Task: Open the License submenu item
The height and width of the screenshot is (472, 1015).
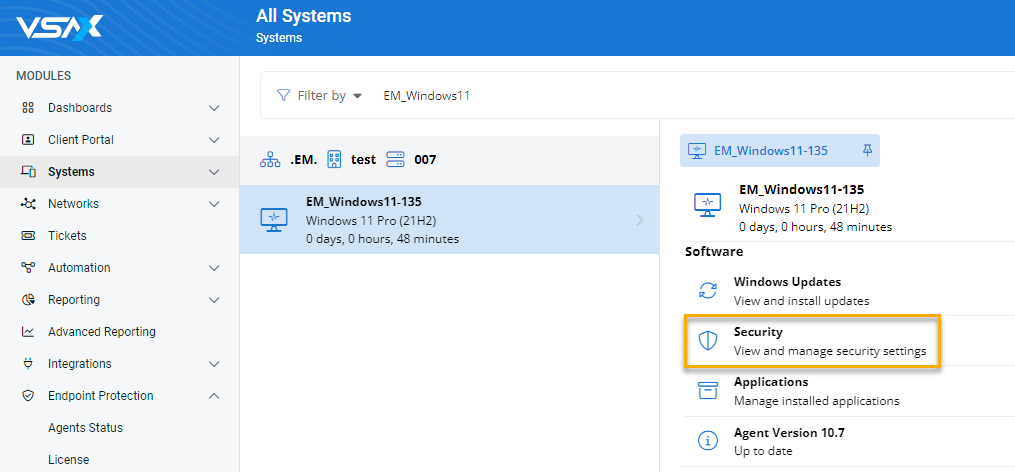Action: coord(68,460)
